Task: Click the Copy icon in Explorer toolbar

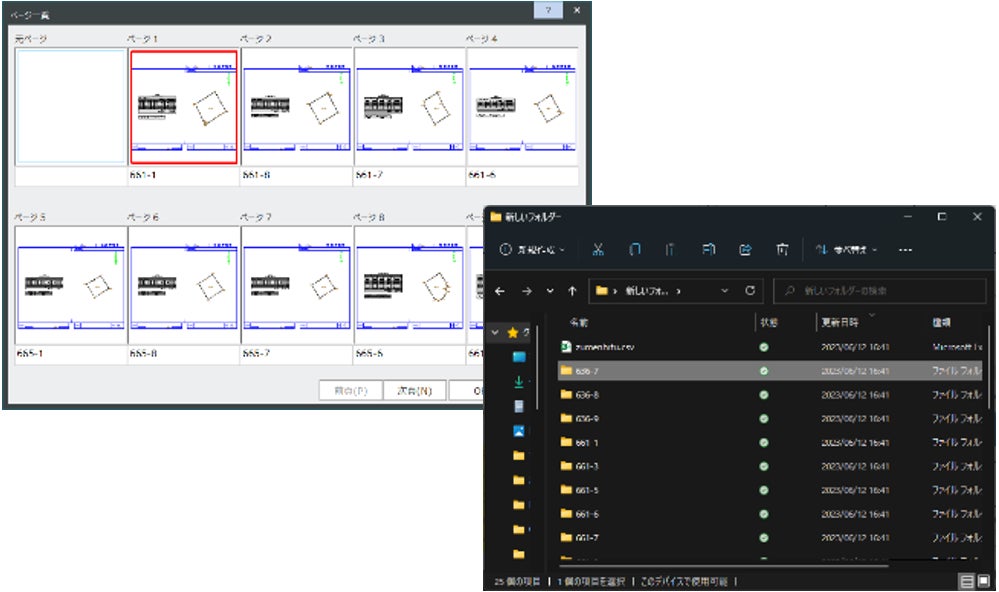Action: (x=635, y=250)
